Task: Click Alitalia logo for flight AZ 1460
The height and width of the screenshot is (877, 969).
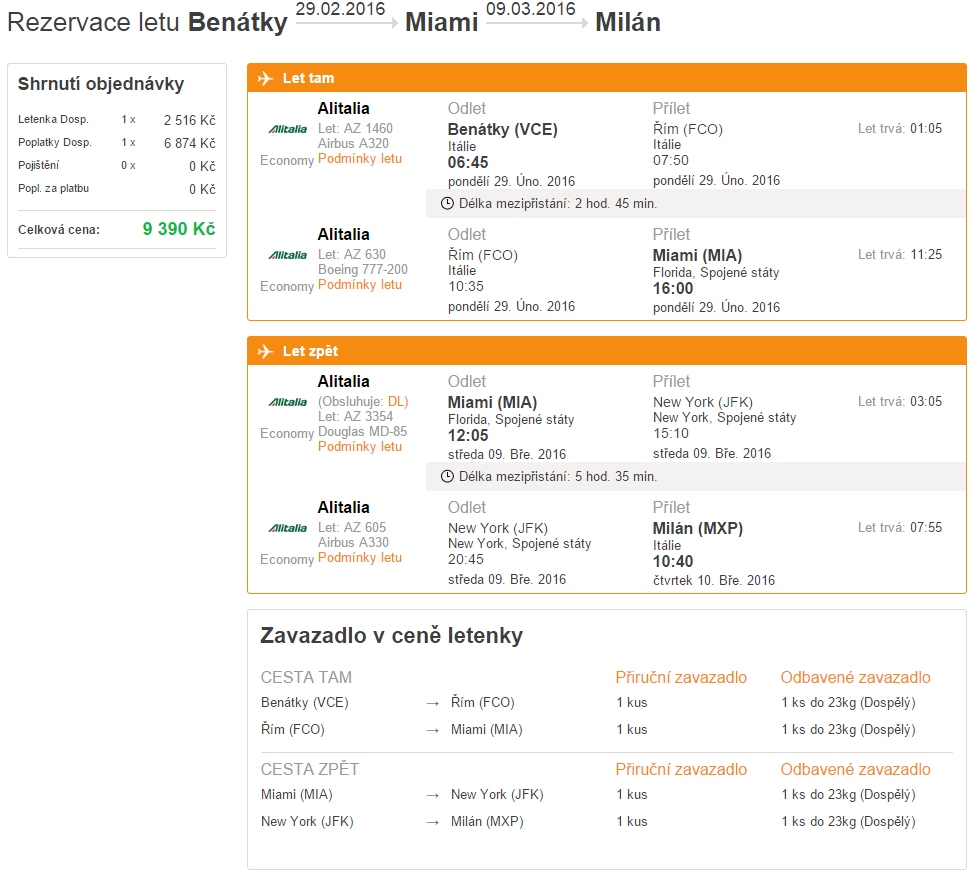Action: click(288, 129)
